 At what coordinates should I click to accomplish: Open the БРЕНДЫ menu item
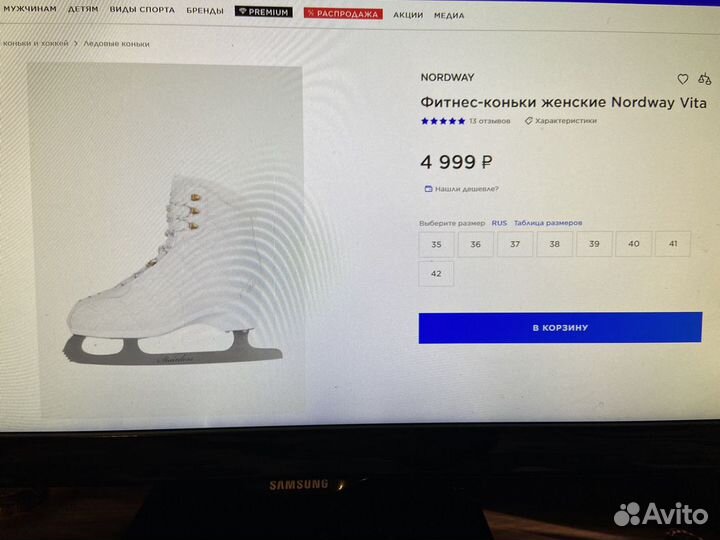(205, 11)
